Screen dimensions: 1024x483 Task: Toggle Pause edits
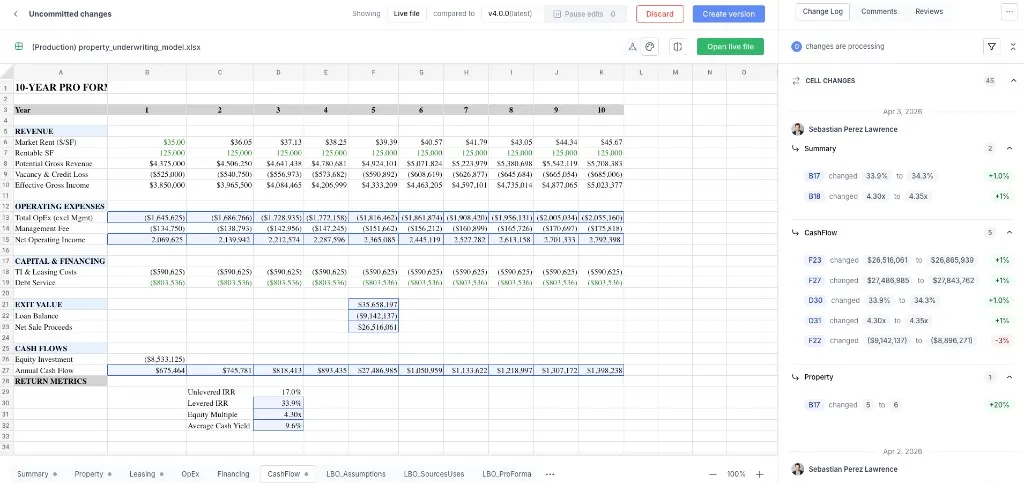[585, 14]
